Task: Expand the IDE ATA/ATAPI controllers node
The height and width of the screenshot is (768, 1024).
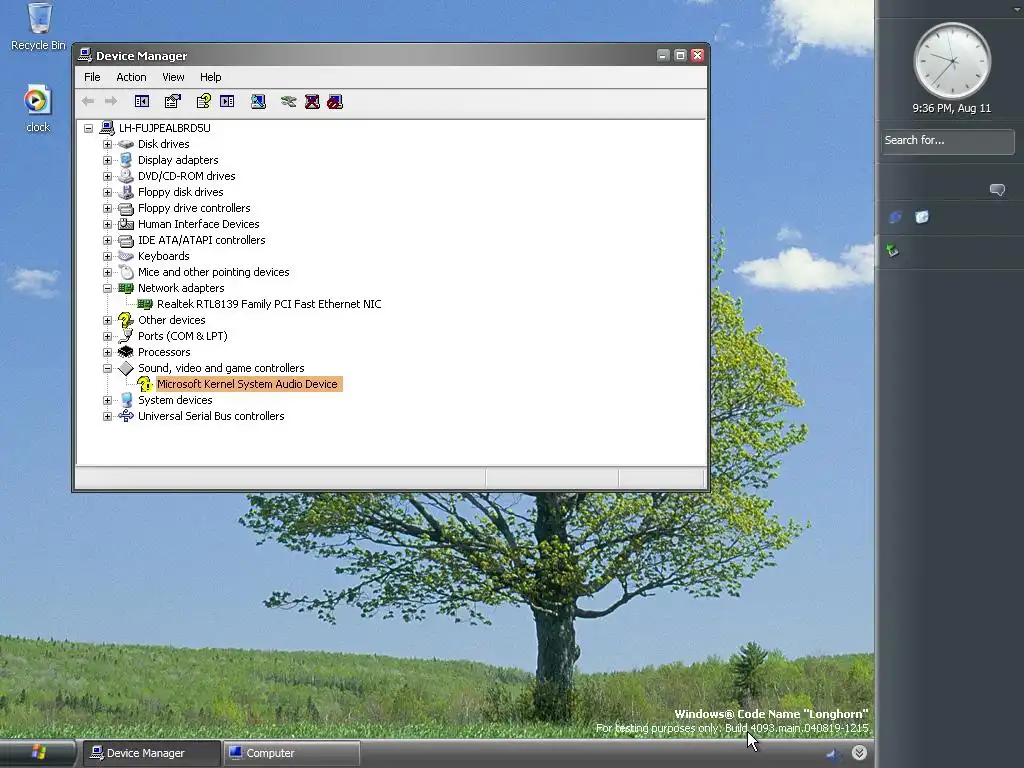Action: coord(107,240)
